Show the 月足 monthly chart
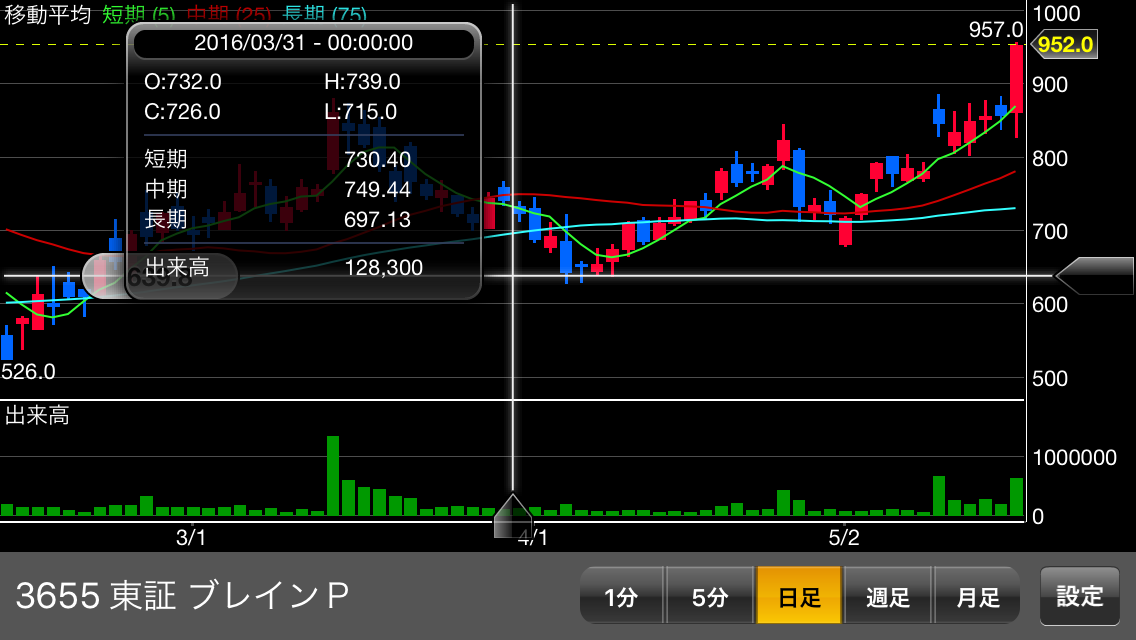The height and width of the screenshot is (640, 1136). [x=977, y=597]
